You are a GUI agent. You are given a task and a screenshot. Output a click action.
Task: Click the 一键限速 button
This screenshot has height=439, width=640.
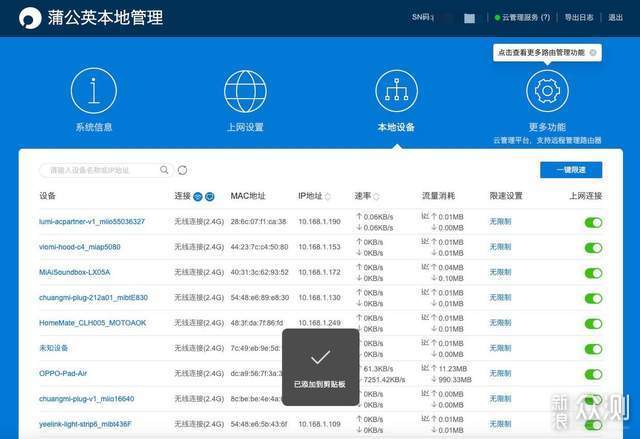pos(571,170)
